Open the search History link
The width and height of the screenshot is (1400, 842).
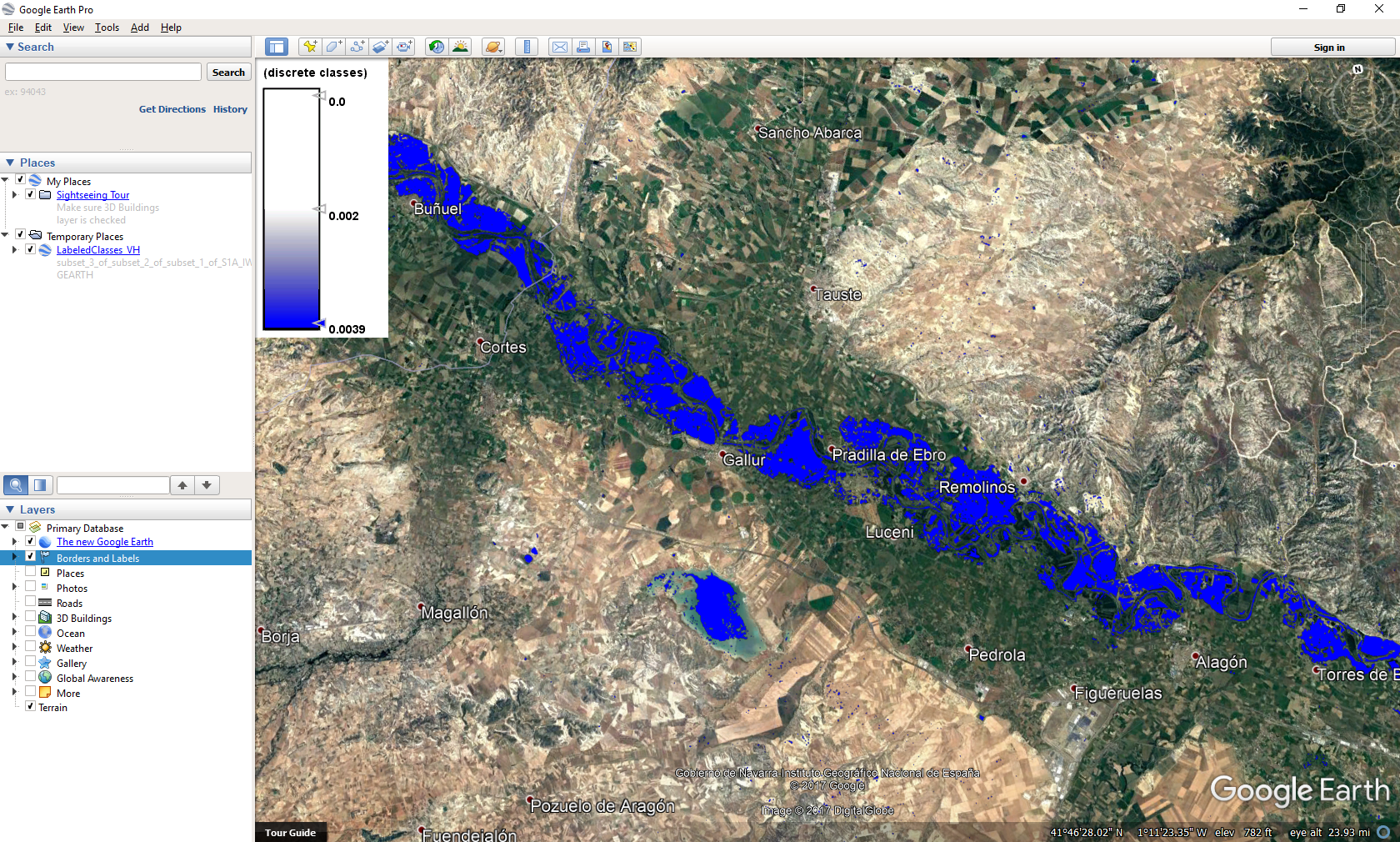230,109
